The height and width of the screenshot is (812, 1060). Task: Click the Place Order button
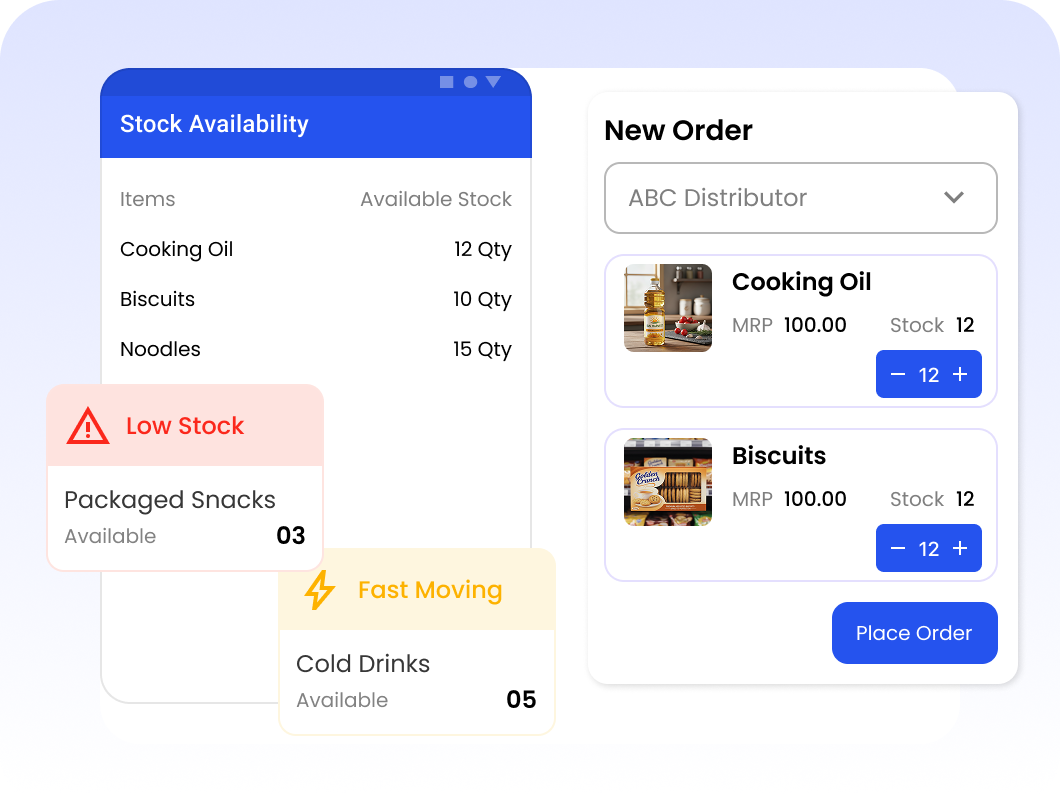coord(915,633)
